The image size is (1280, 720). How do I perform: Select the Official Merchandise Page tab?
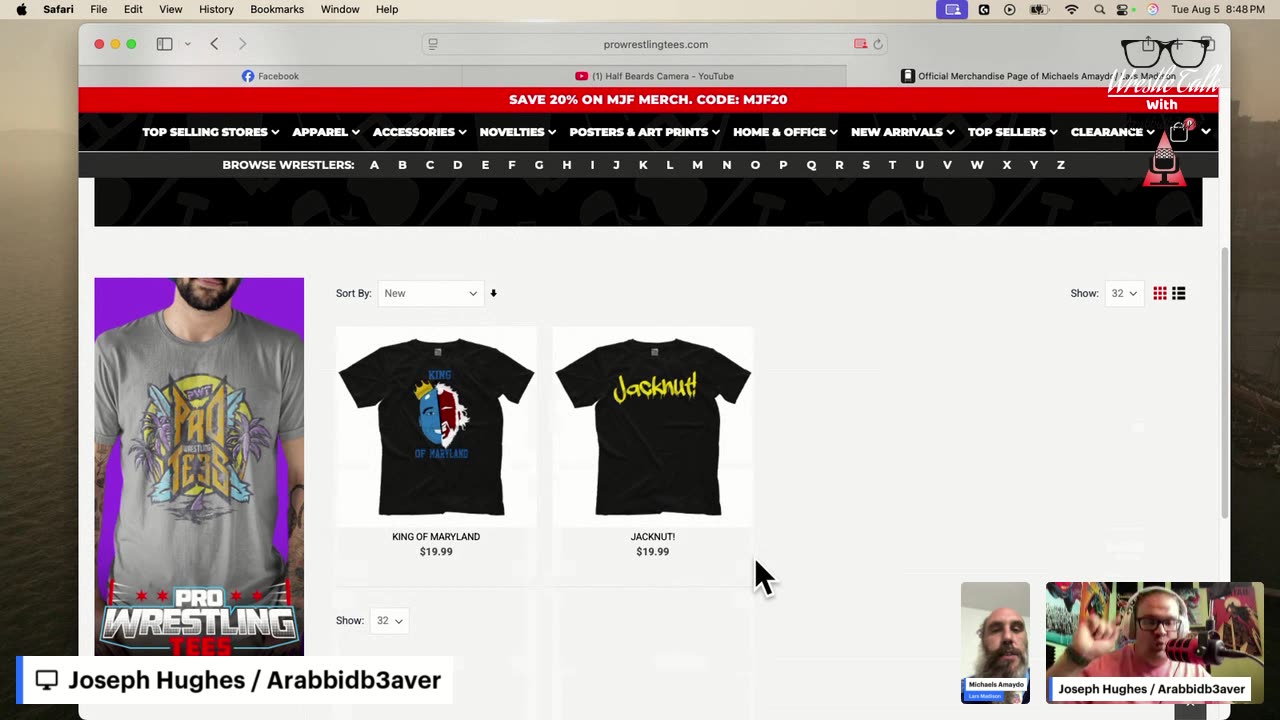tap(1038, 76)
